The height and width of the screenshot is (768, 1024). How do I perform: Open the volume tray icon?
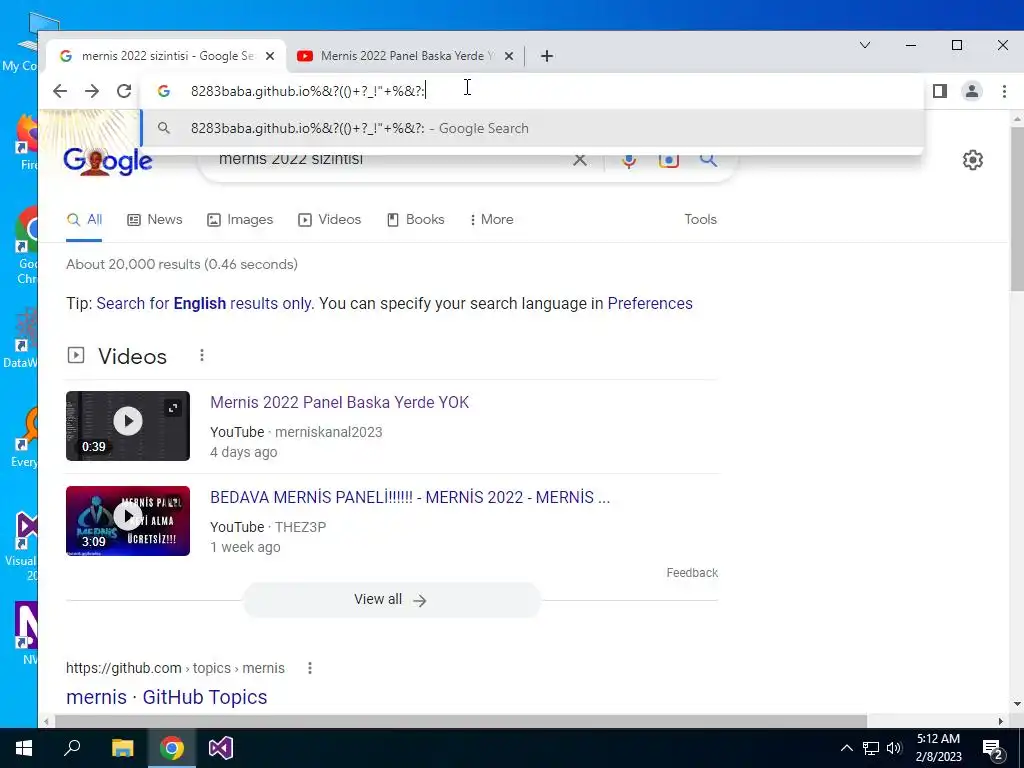[x=894, y=748]
